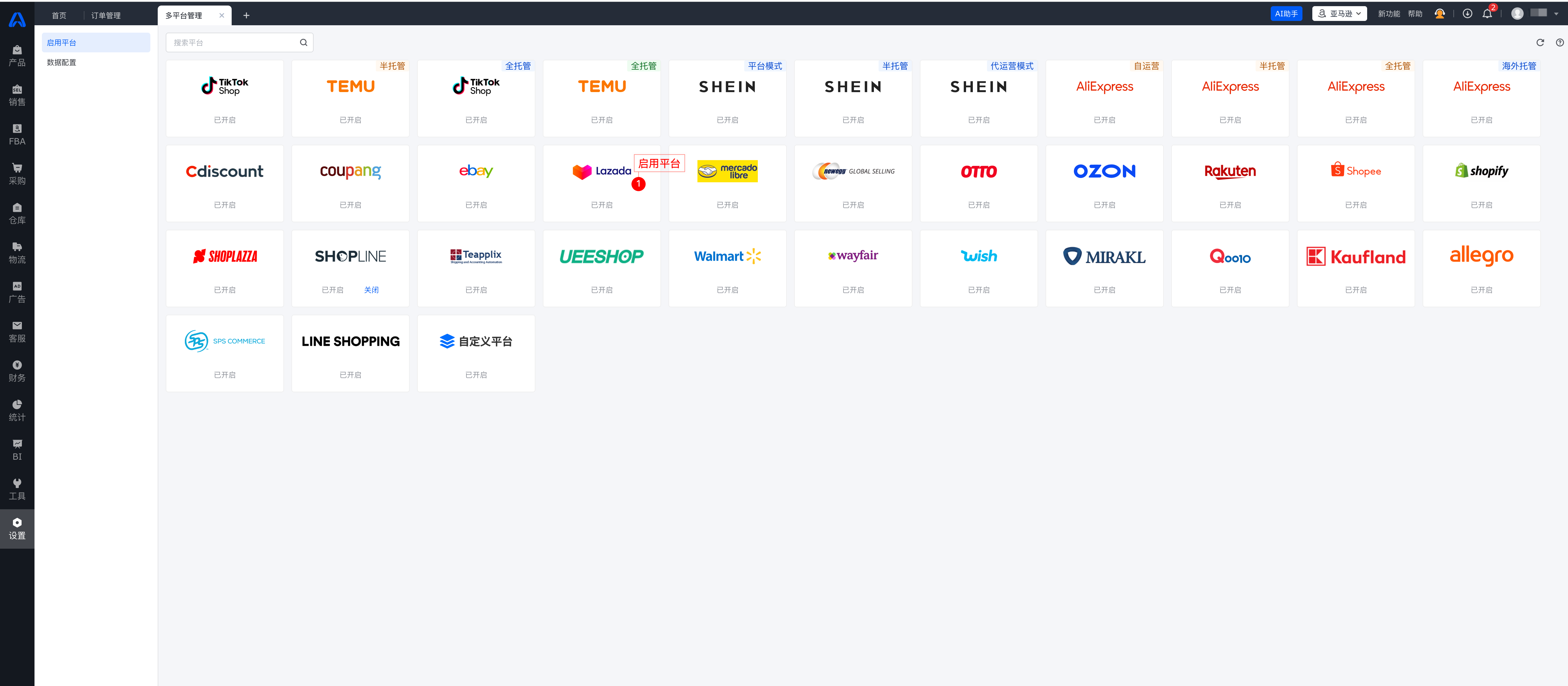Image resolution: width=1568 pixels, height=686 pixels.
Task: Open the notifications bell
Action: coord(1487,13)
